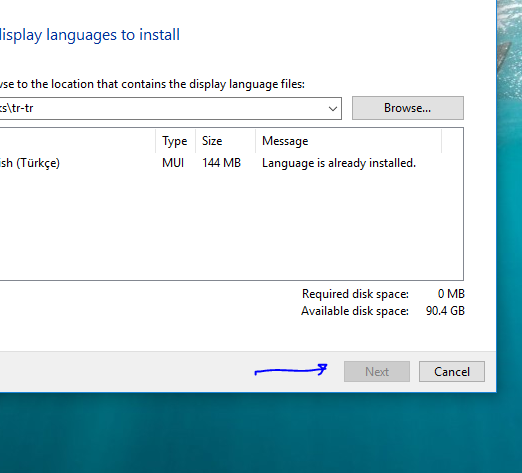This screenshot has width=522, height=473.
Task: Click the 'Language is already installed.' message
Action: [x=339, y=163]
